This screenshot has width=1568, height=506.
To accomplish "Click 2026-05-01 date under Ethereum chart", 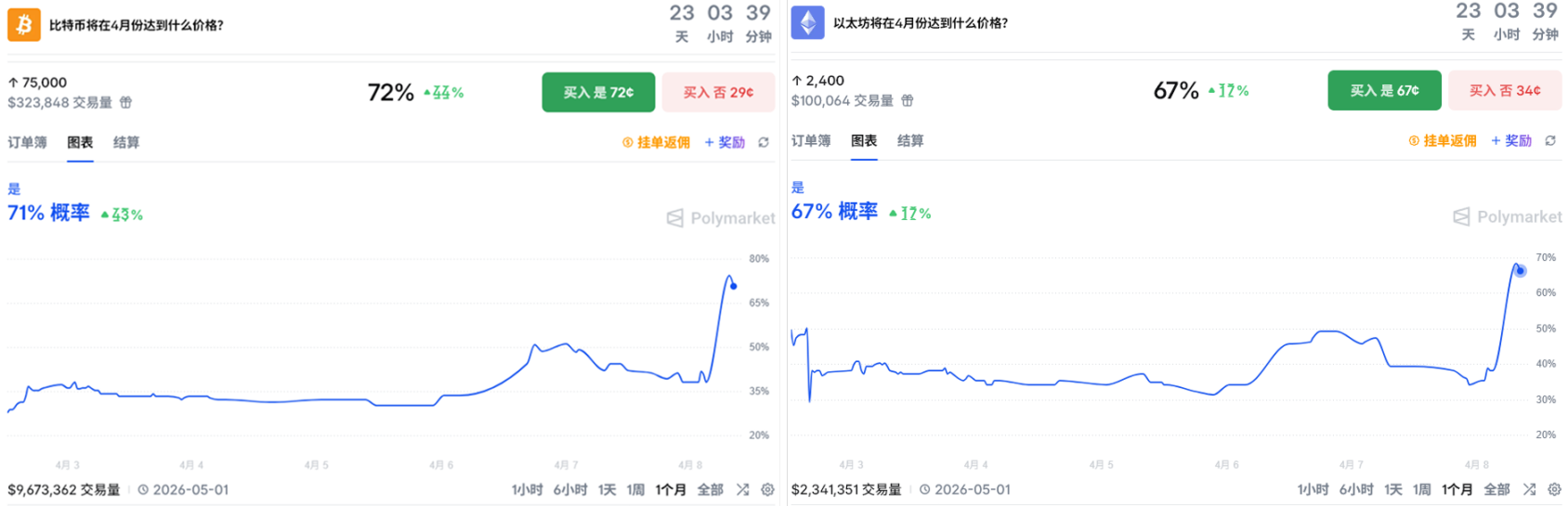I will tap(972, 489).
